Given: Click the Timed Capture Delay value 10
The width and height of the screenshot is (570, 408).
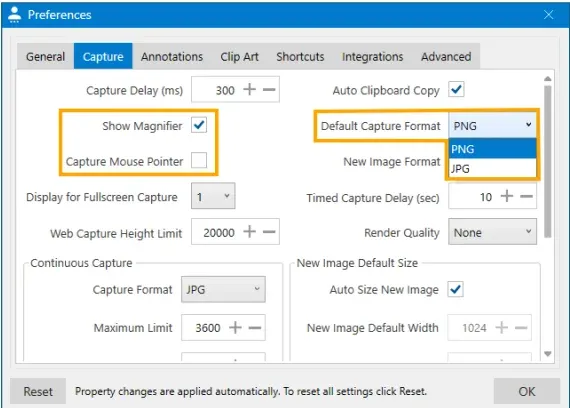Looking at the screenshot, I should click(x=486, y=197).
